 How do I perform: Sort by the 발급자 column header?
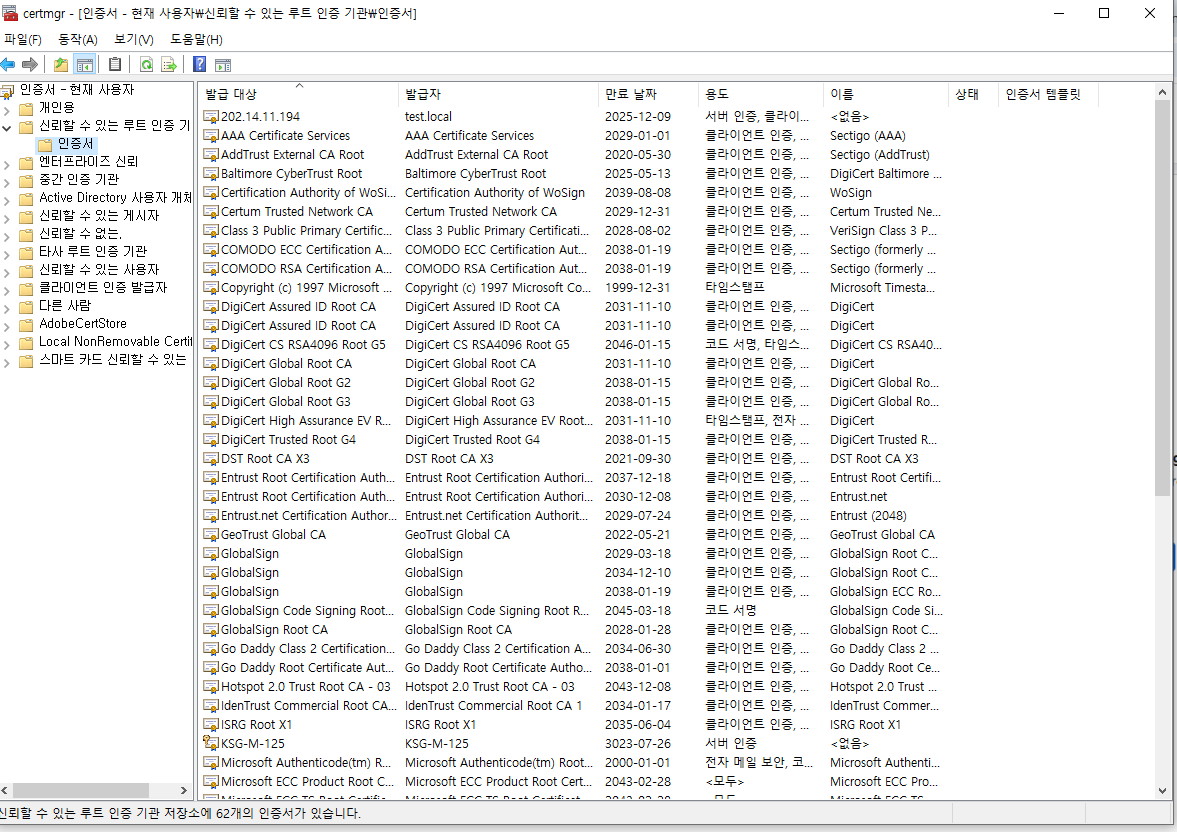point(499,94)
